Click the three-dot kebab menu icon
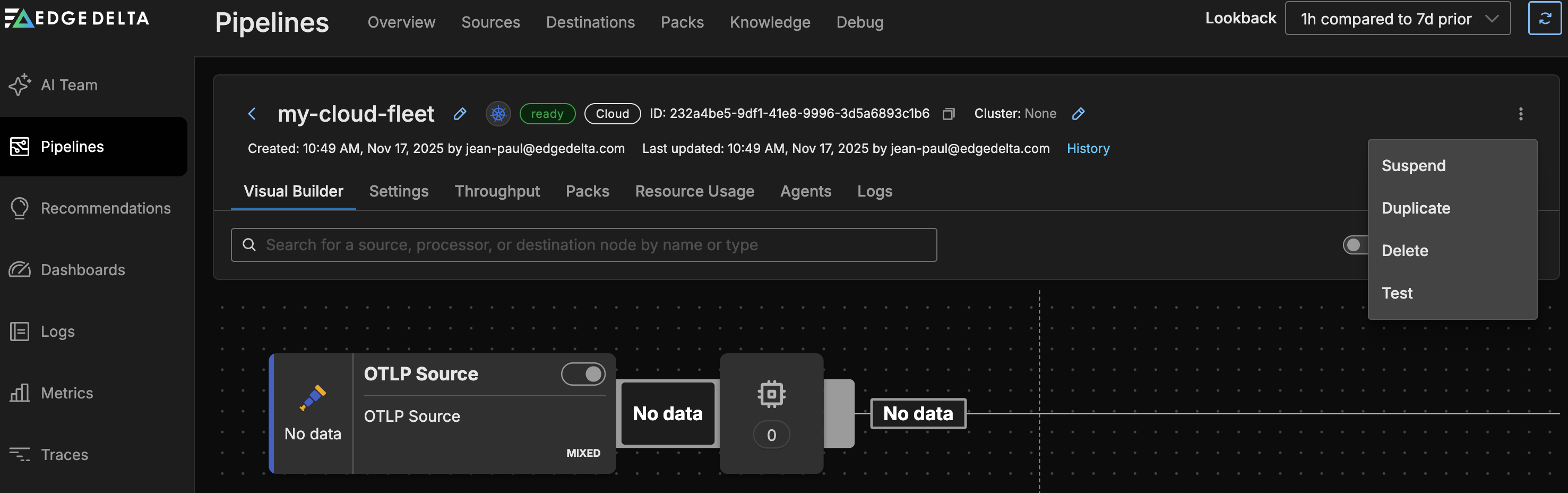 pos(1520,114)
